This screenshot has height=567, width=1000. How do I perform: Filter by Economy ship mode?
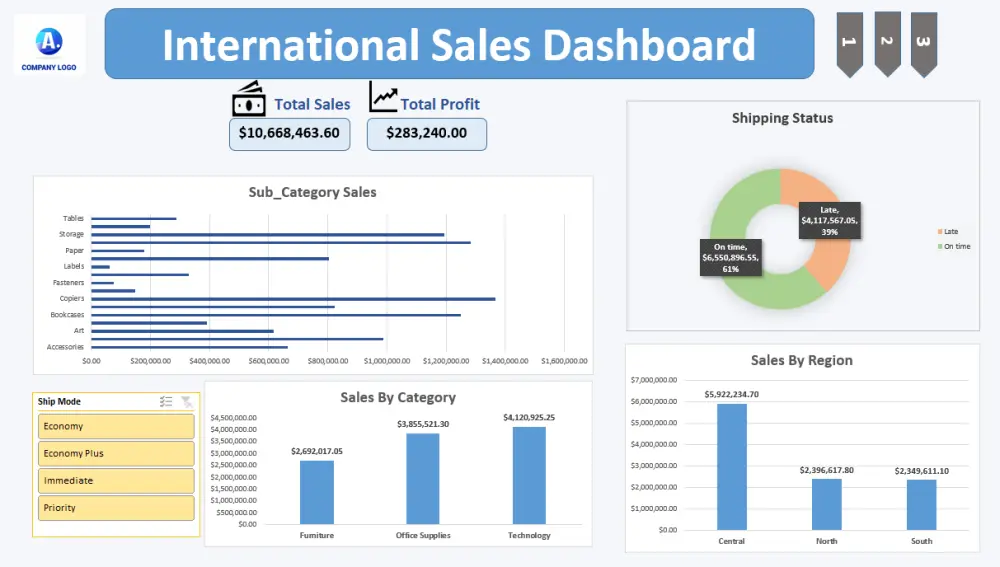point(116,427)
